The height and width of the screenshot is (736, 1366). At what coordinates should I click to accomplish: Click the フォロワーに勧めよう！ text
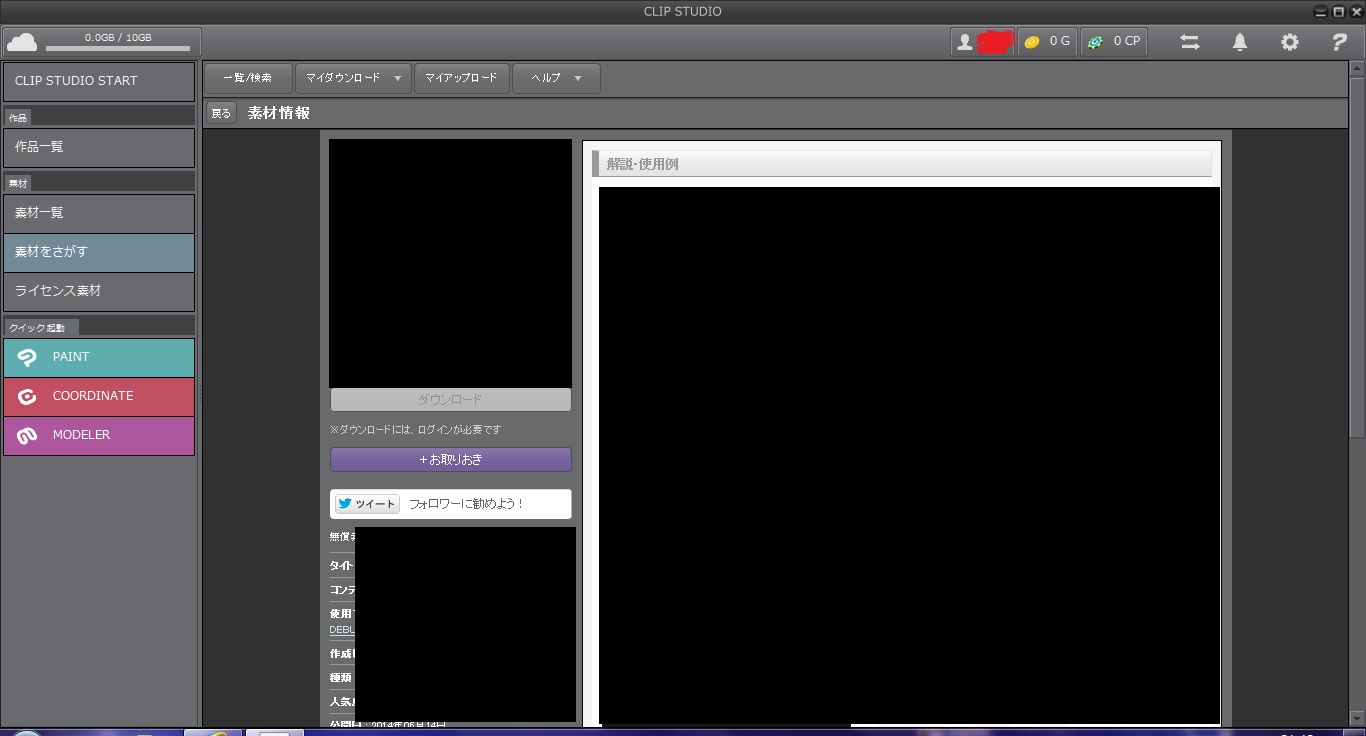coord(466,504)
